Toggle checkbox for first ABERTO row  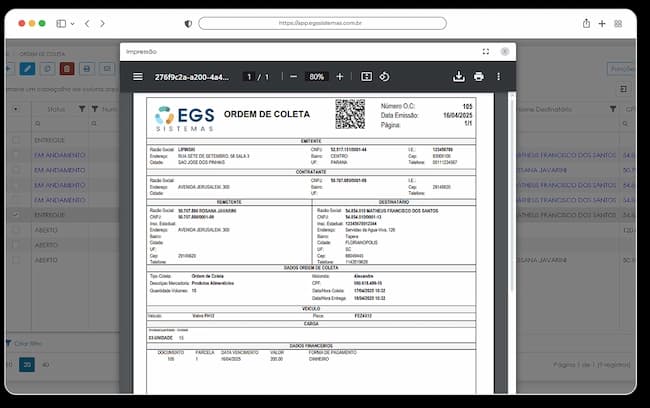(x=16, y=230)
